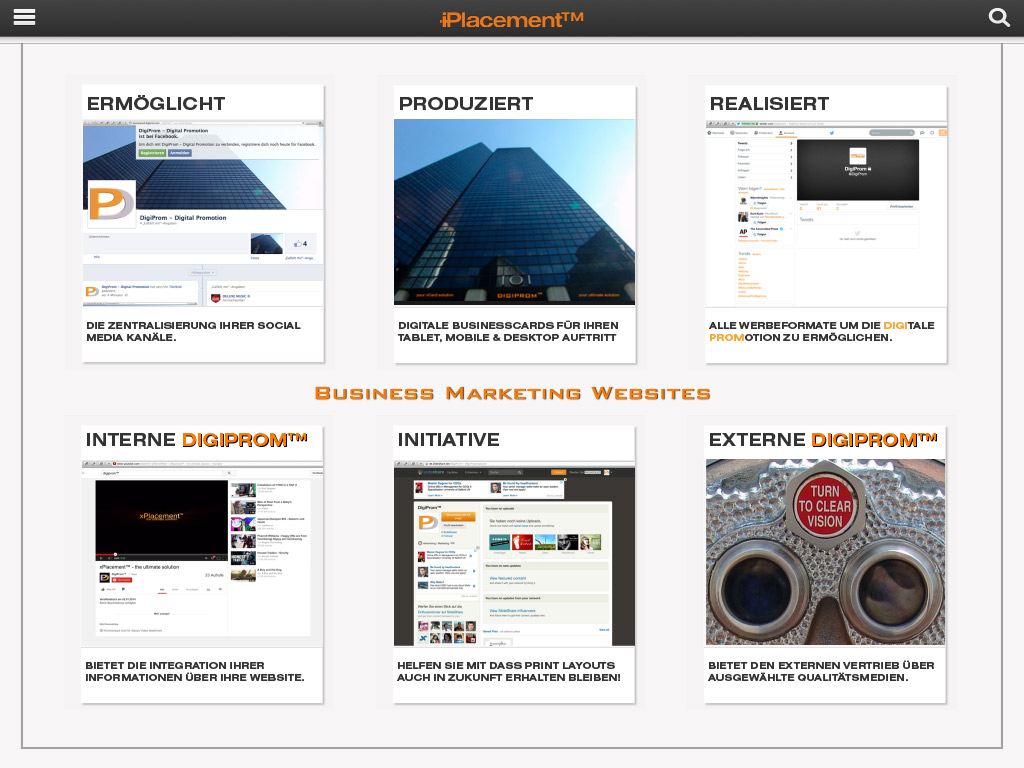Open the INITIATIVE card heading
Screen dimensions: 1024x768
[x=448, y=440]
